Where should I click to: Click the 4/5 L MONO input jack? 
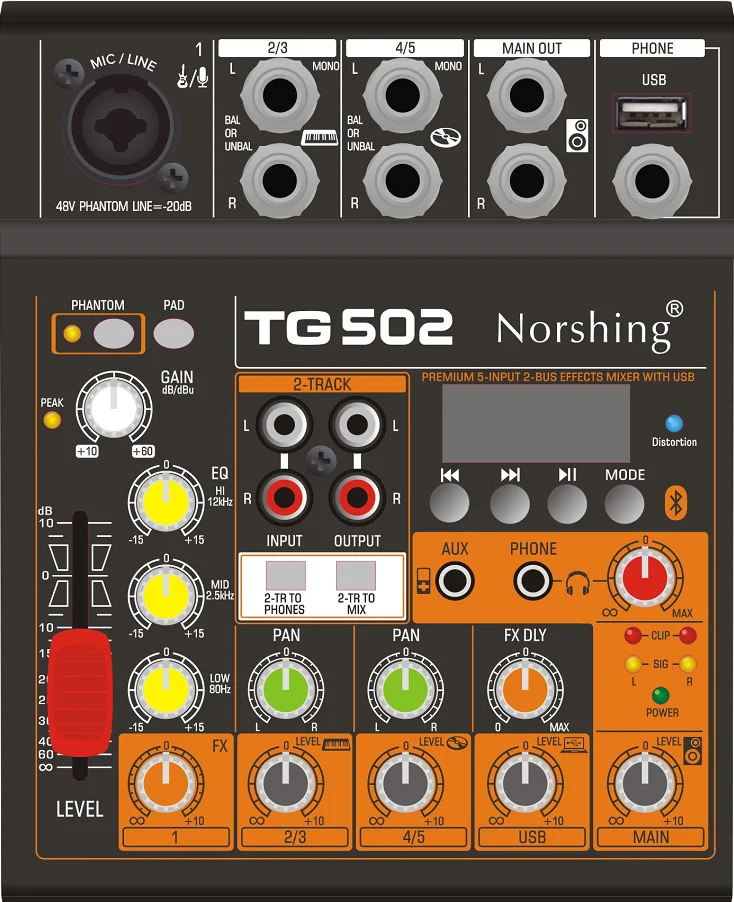[x=403, y=95]
